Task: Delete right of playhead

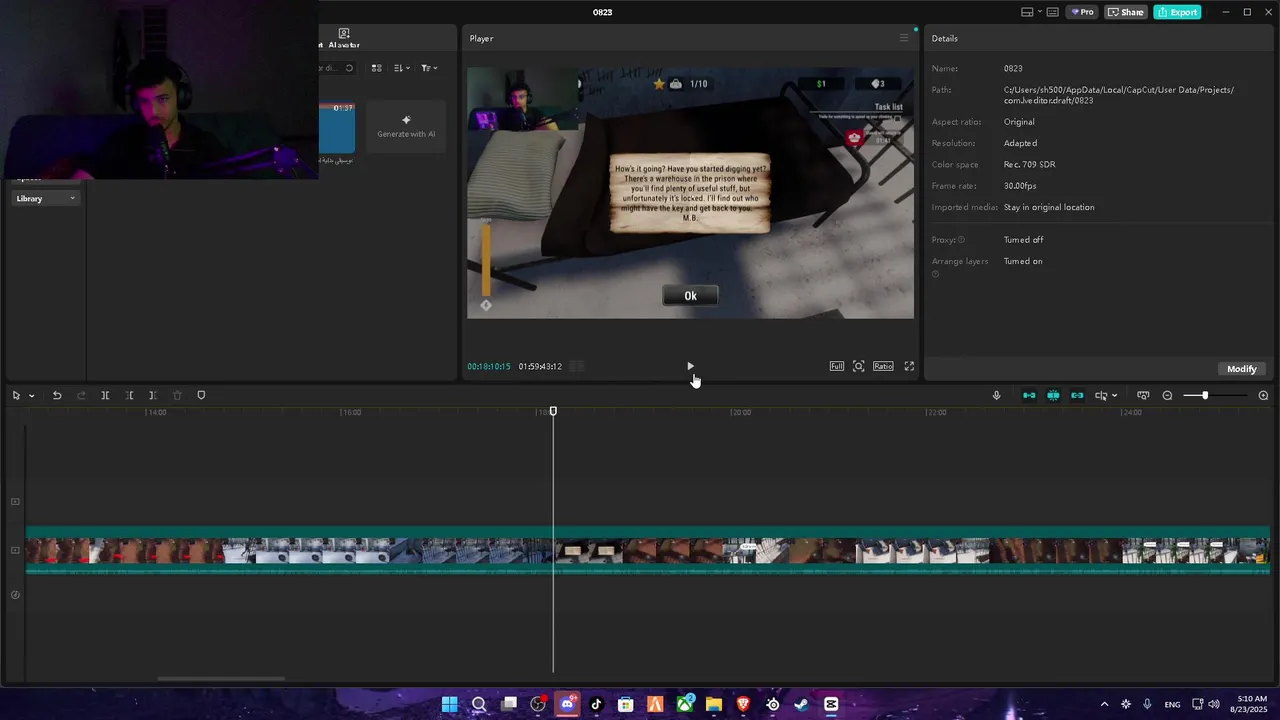Action: pyautogui.click(x=152, y=395)
